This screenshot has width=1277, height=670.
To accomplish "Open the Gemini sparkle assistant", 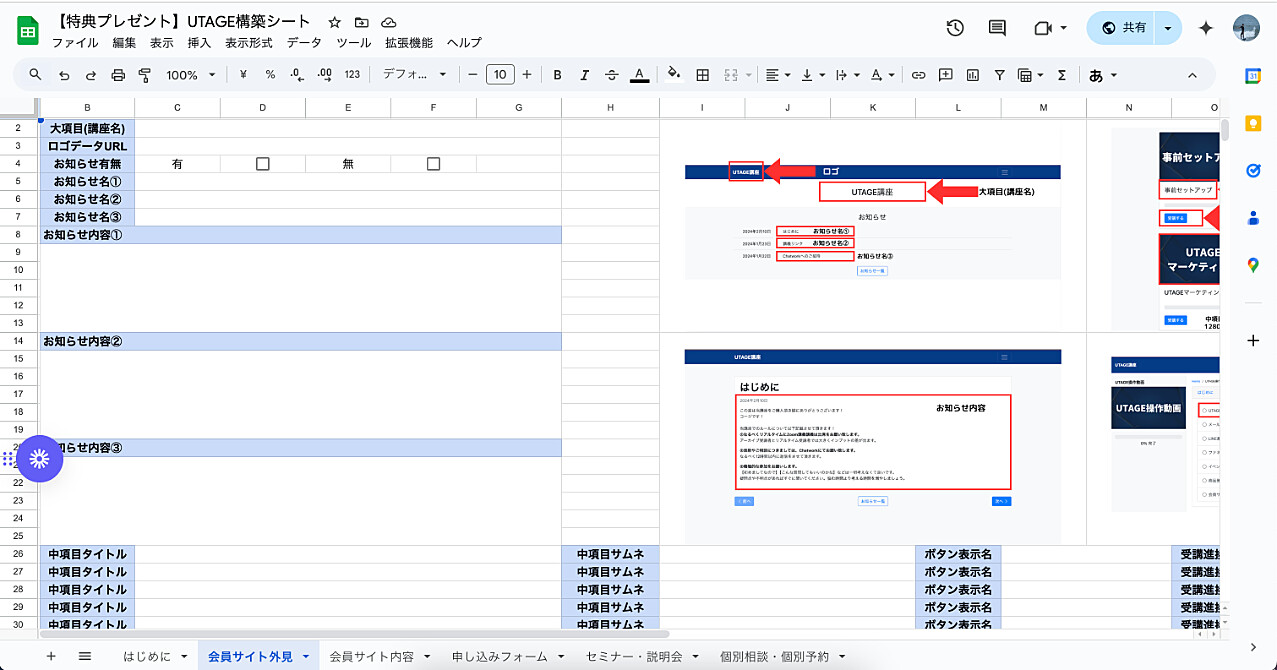I will pos(1206,28).
